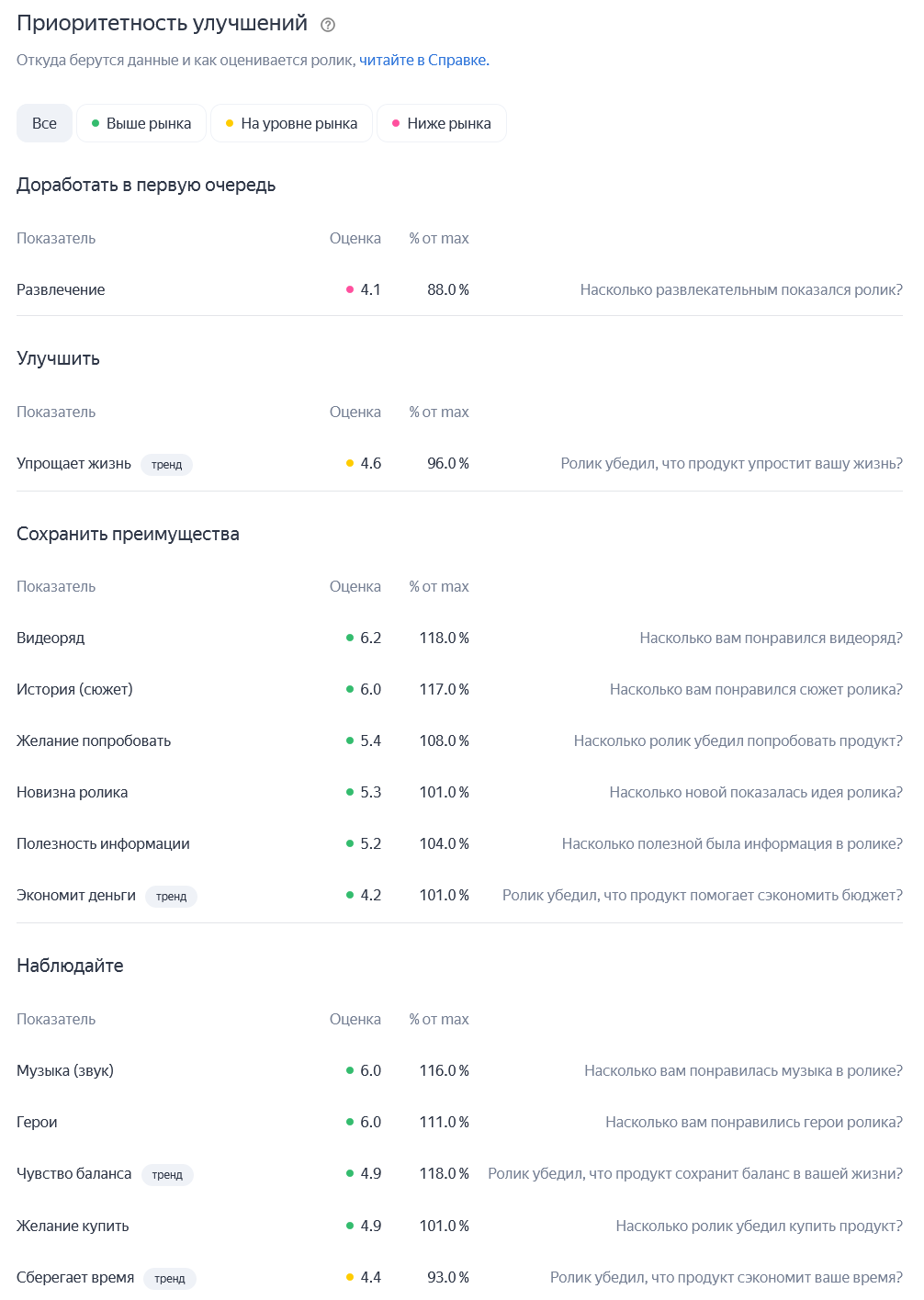This screenshot has width=924, height=1300.
Task: Click '% от max' header under Наблюдайте
Action: click(x=439, y=1020)
